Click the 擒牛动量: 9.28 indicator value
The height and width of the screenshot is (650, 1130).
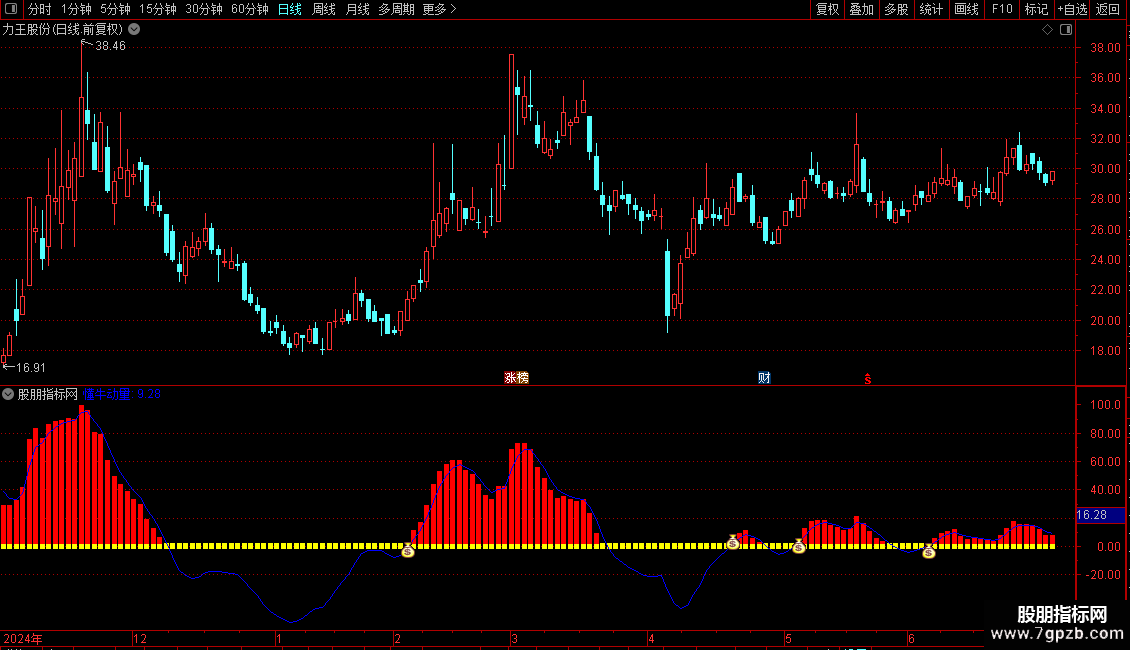point(122,394)
